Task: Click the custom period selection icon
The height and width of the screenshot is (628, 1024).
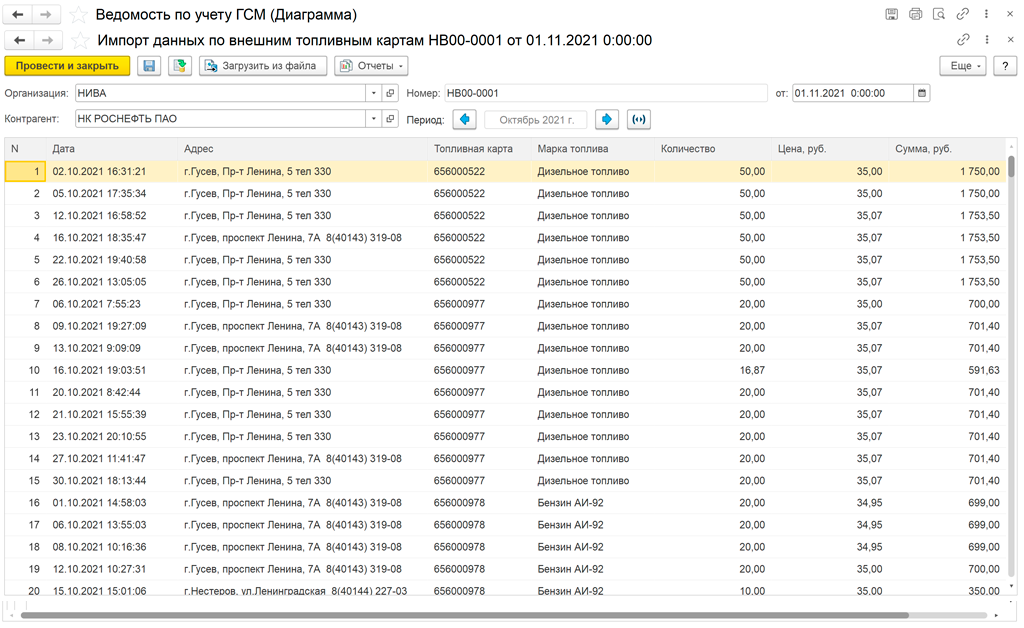Action: [x=639, y=119]
